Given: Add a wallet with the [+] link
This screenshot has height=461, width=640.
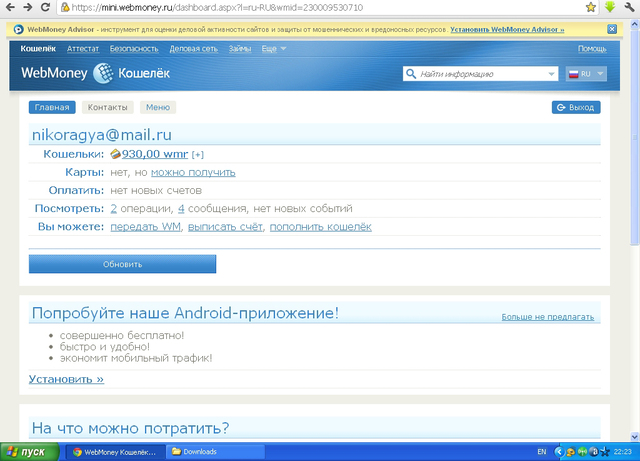Looking at the screenshot, I should tap(198, 155).
